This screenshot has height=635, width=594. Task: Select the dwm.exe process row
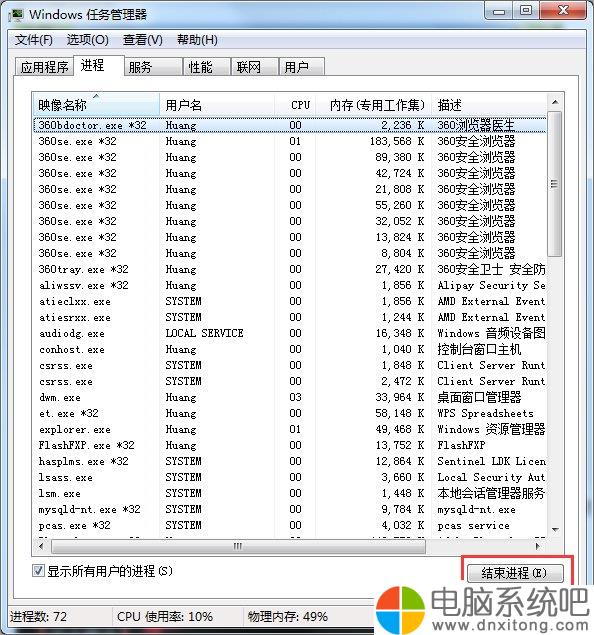290,397
